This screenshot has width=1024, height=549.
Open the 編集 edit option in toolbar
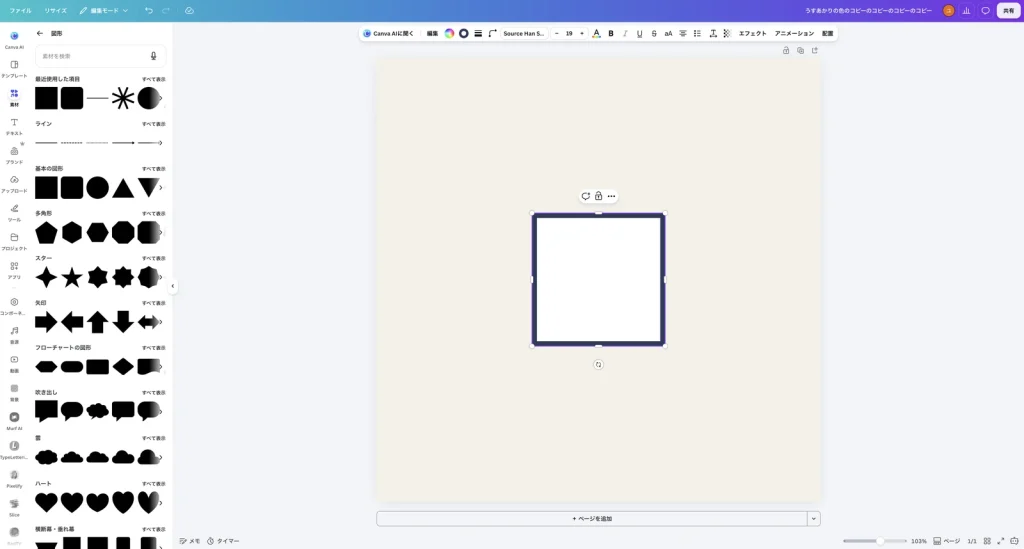[432, 33]
